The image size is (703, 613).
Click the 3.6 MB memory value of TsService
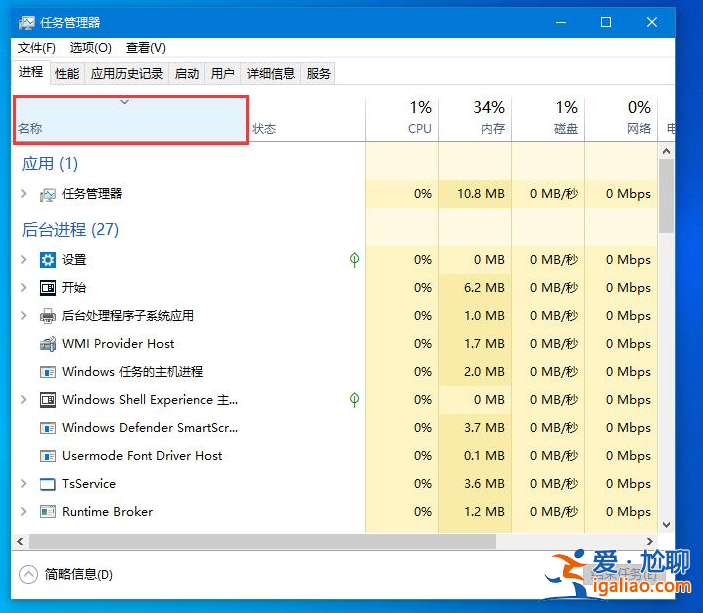(x=484, y=484)
